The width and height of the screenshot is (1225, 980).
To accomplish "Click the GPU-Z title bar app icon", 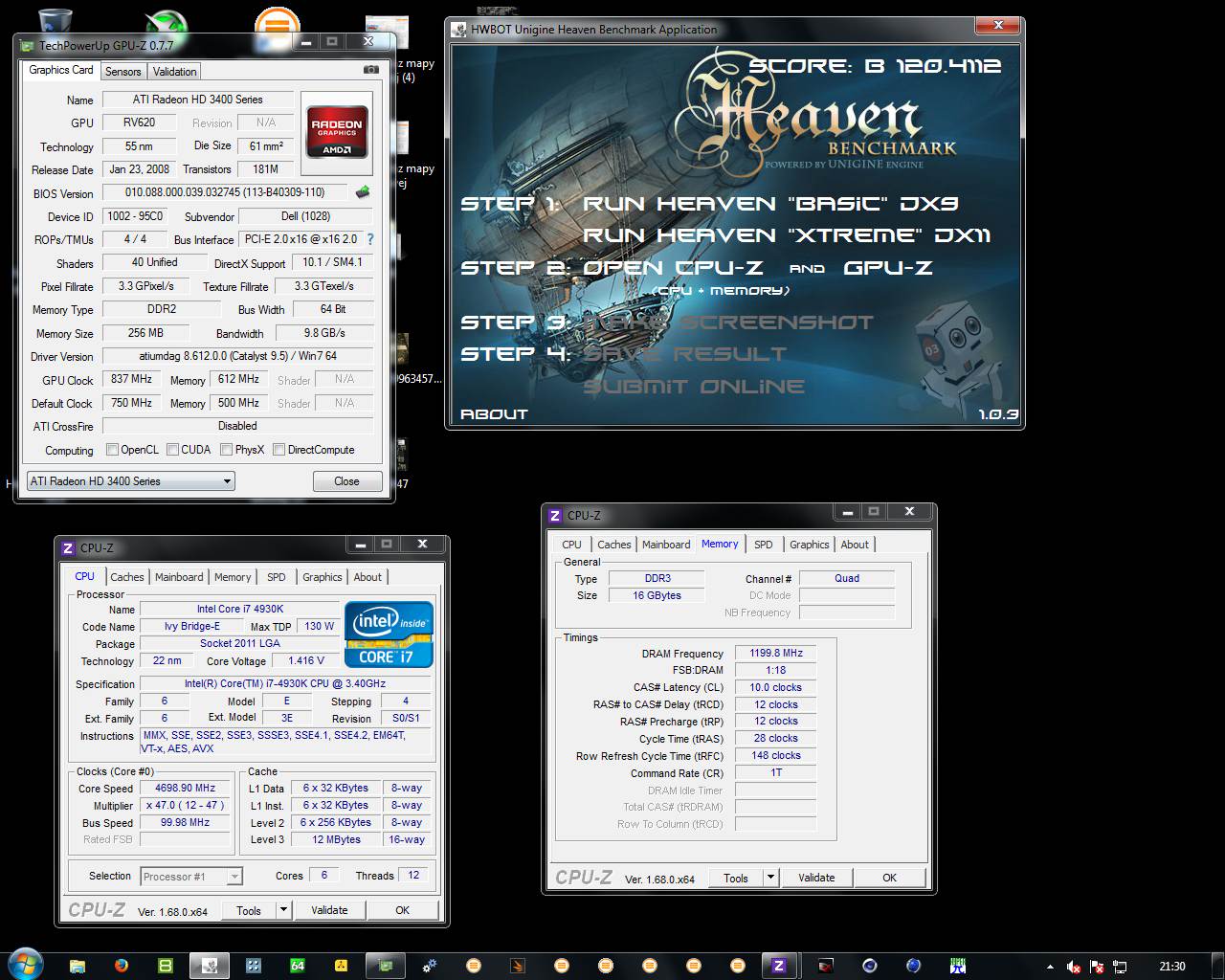I will point(27,45).
